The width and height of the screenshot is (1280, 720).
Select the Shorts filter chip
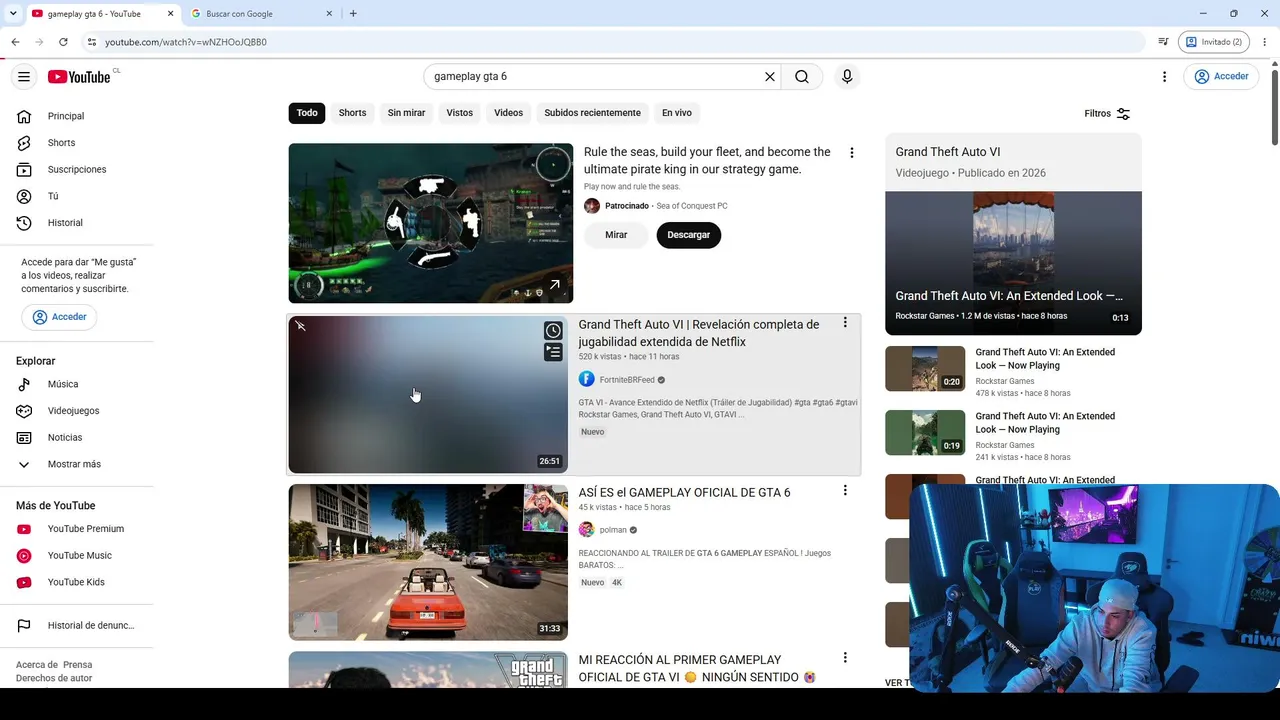[x=352, y=113]
